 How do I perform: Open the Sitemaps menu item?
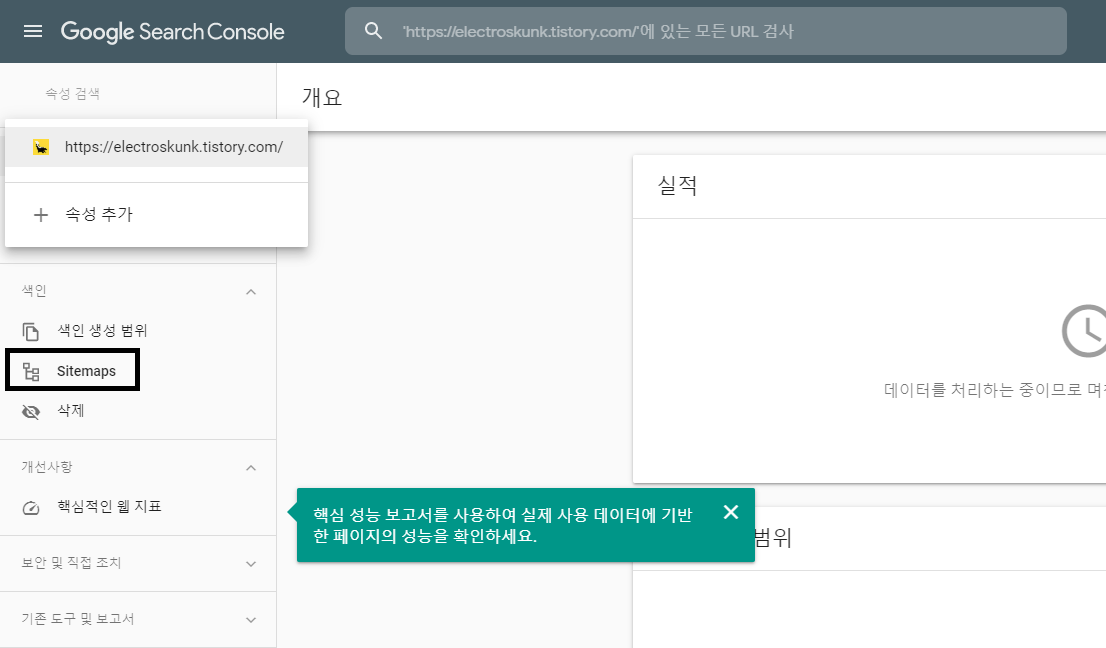click(x=73, y=370)
